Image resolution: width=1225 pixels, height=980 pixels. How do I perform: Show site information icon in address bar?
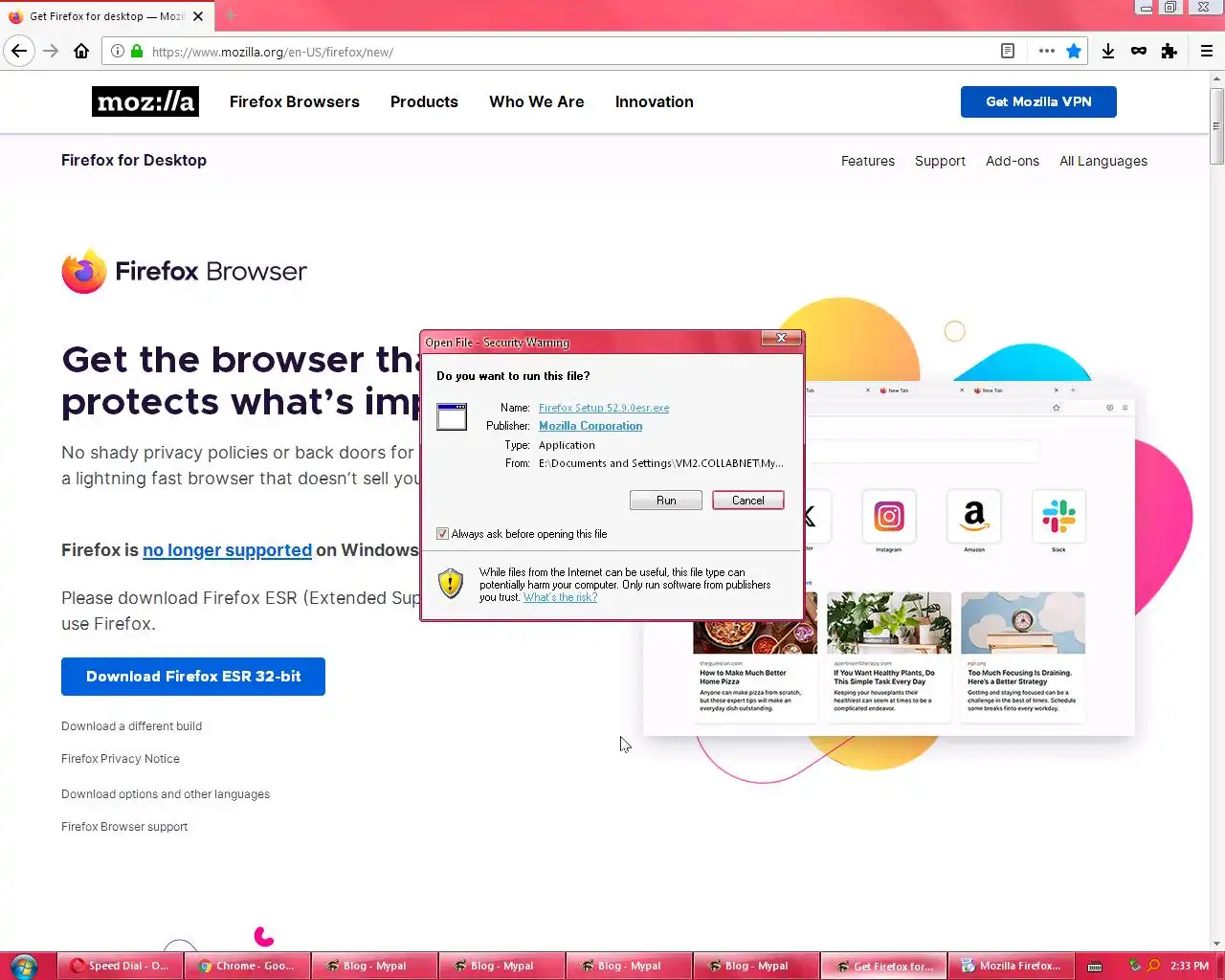pos(117,52)
